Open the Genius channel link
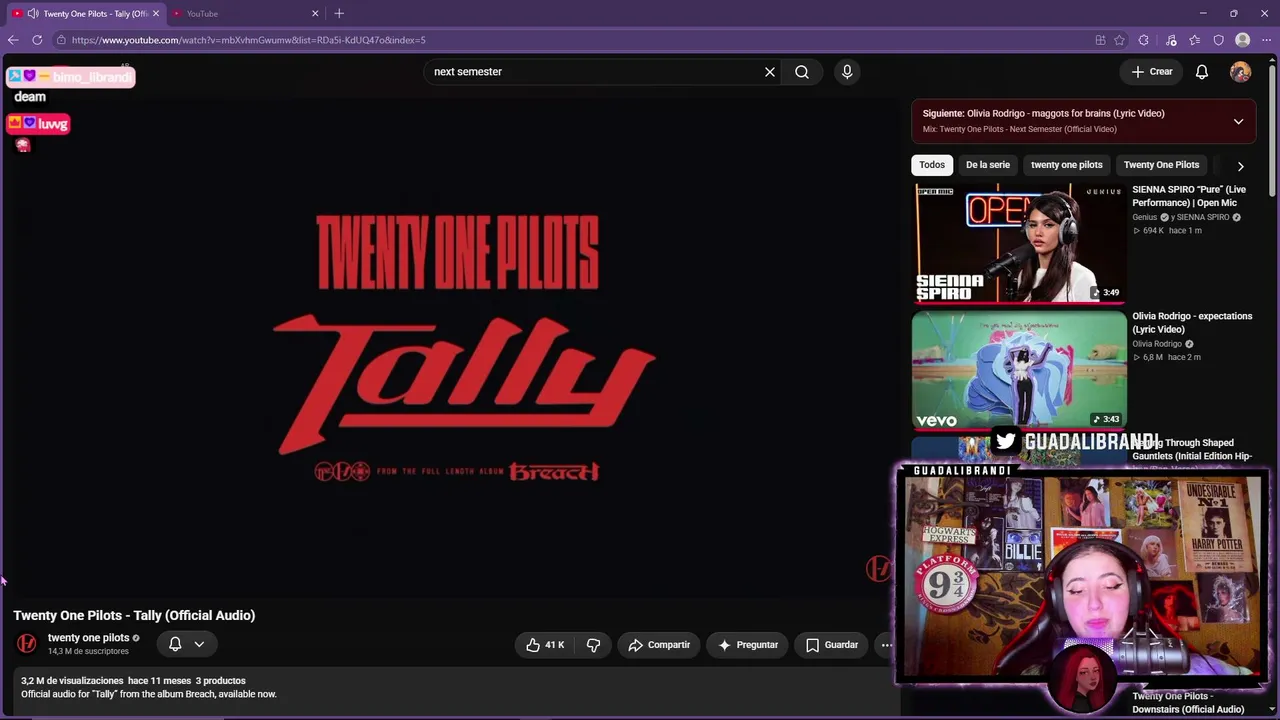 pos(1144,217)
